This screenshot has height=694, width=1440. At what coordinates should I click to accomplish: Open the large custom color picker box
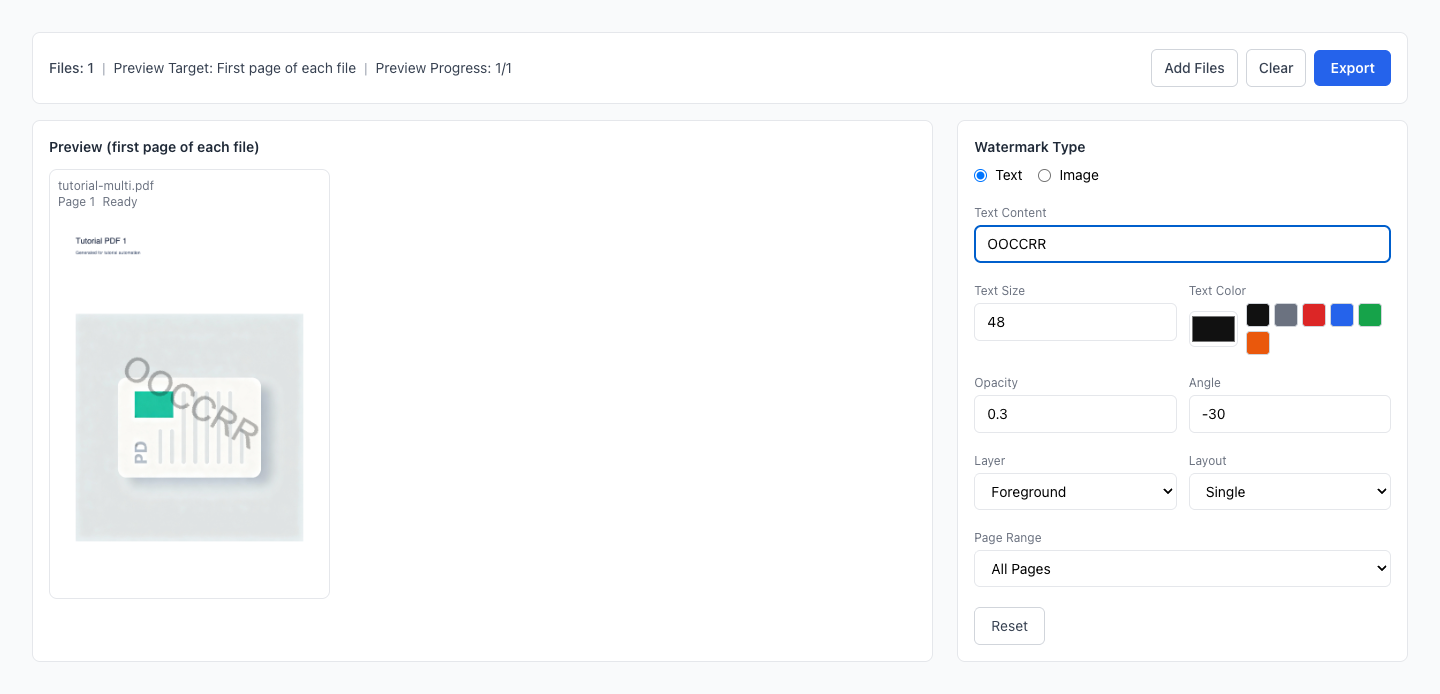(x=1213, y=329)
